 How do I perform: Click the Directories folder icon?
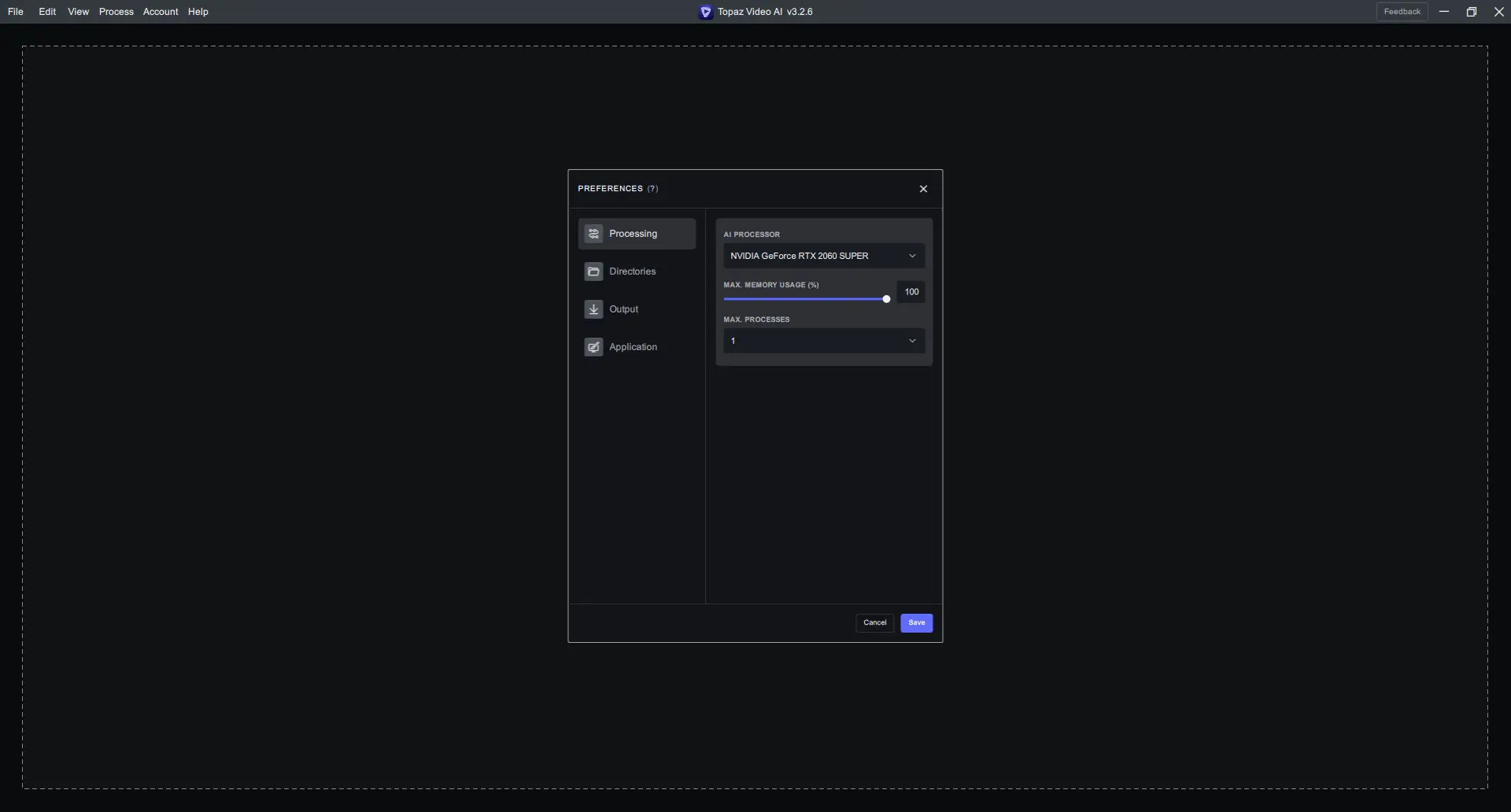point(593,271)
